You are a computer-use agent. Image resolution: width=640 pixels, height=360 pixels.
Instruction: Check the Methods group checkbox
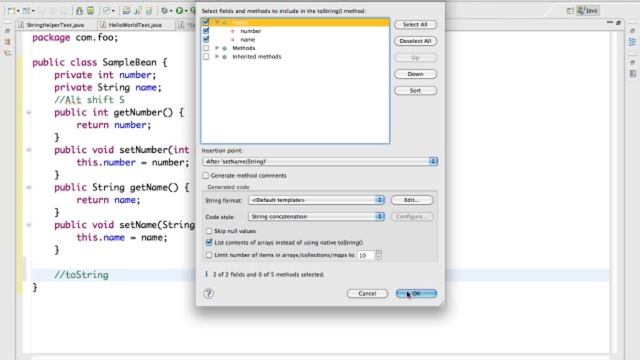(x=206, y=48)
